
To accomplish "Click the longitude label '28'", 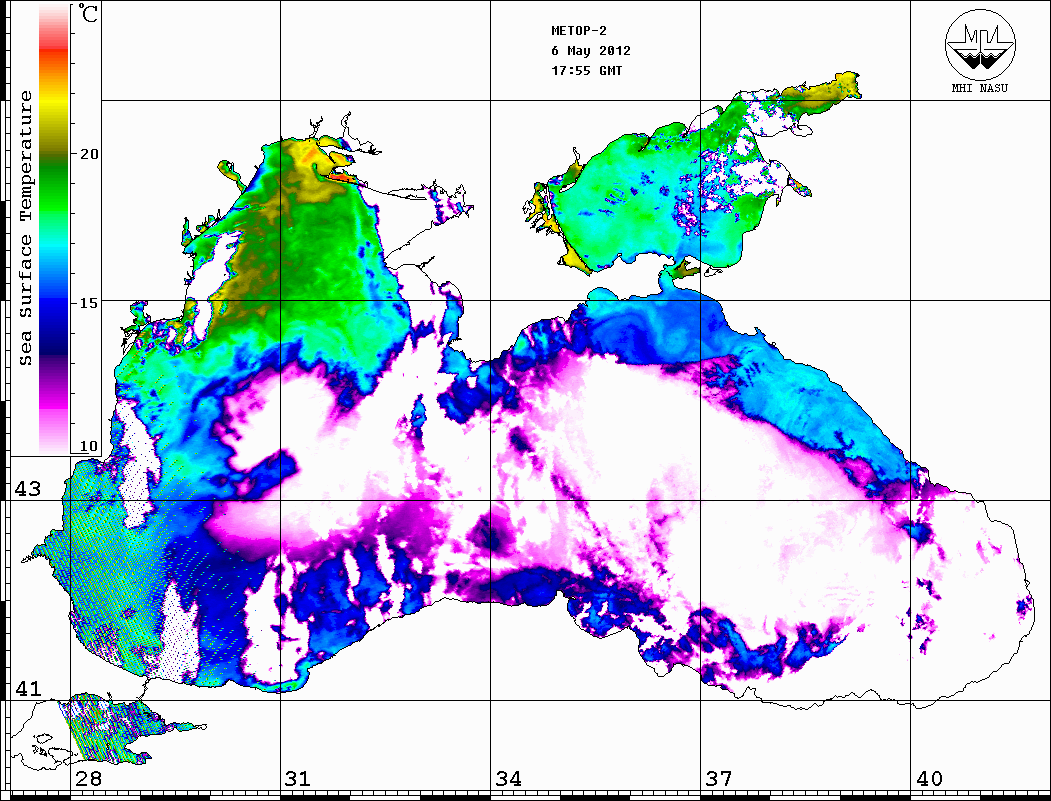I will [88, 778].
